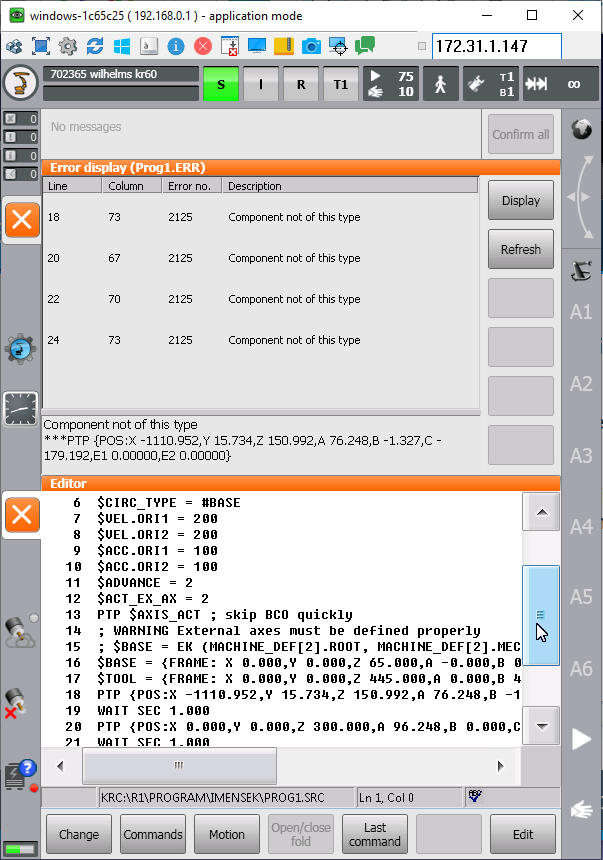Close the Error display panel with orange X
This screenshot has height=860, width=603.
[21, 220]
